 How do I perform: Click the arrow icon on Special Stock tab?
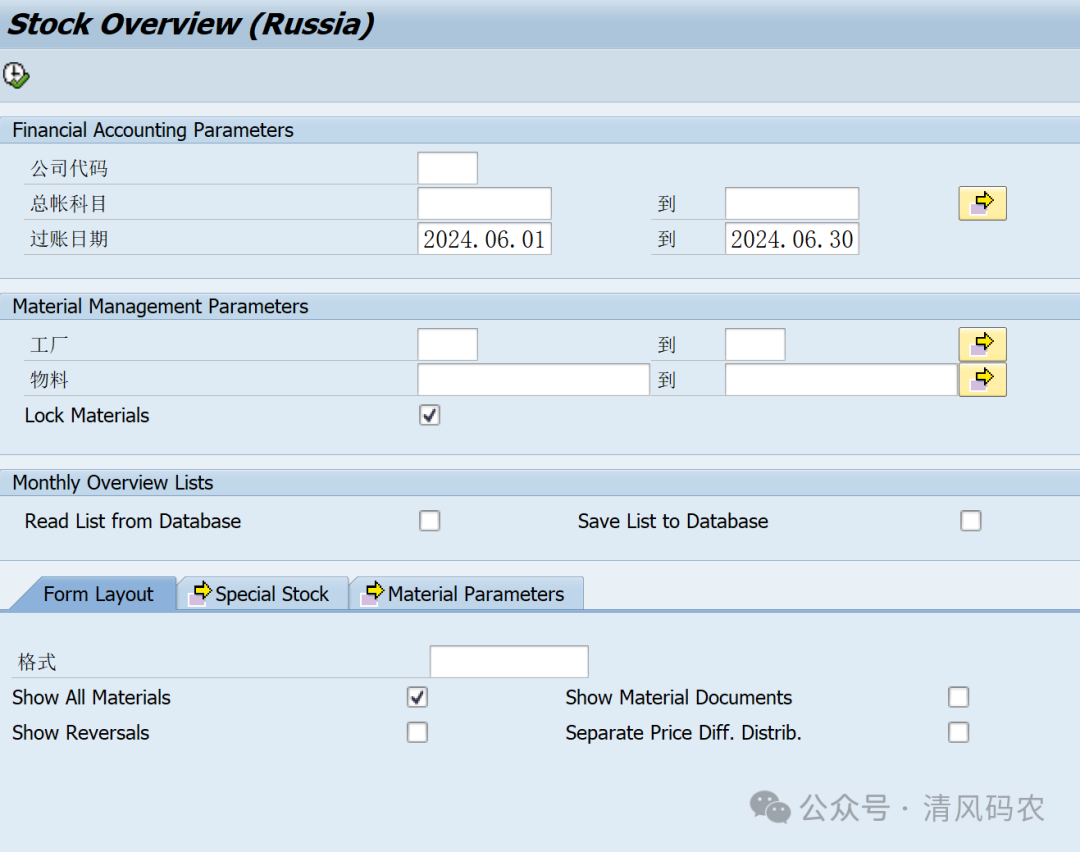(x=201, y=593)
